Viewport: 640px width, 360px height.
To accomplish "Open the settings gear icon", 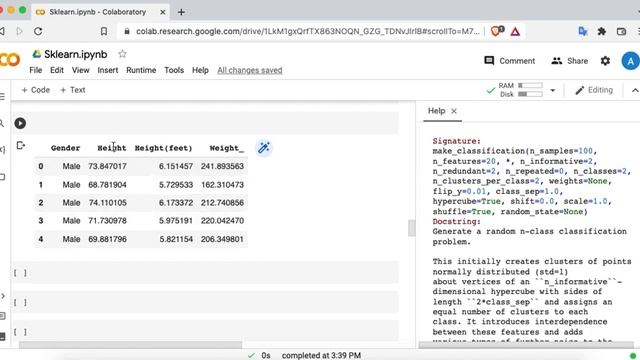I will [x=605, y=61].
